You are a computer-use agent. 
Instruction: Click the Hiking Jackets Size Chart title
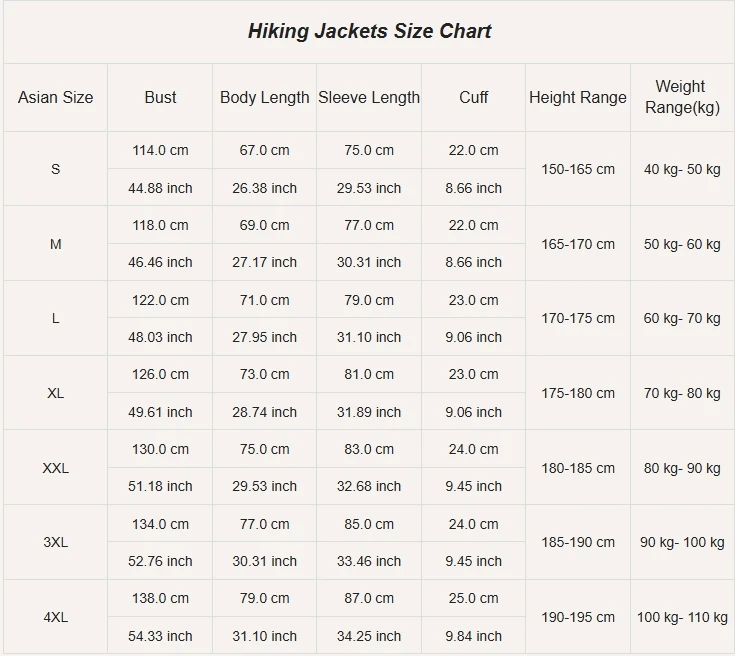[369, 31]
